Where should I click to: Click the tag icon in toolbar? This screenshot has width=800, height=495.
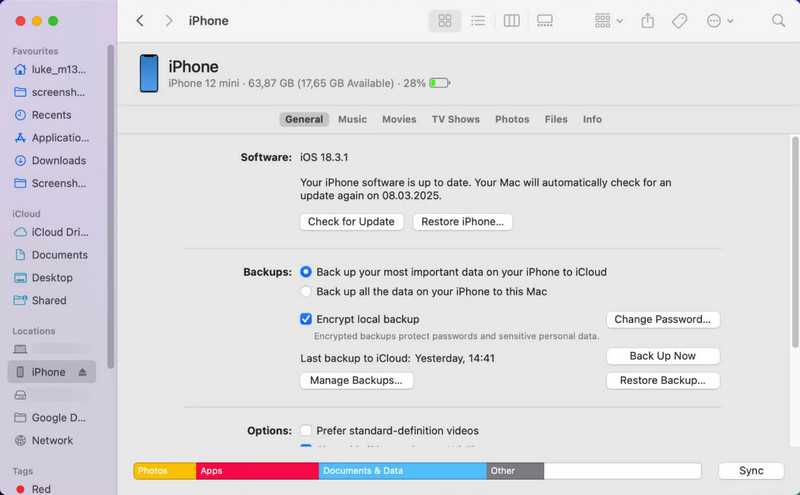pos(680,21)
